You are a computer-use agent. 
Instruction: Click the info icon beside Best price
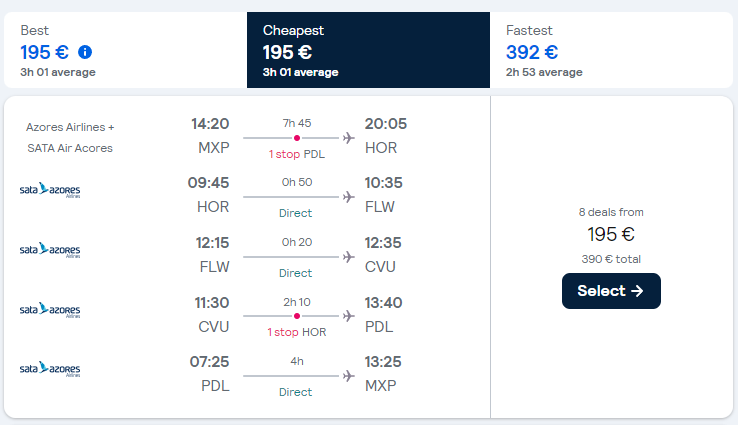85,52
